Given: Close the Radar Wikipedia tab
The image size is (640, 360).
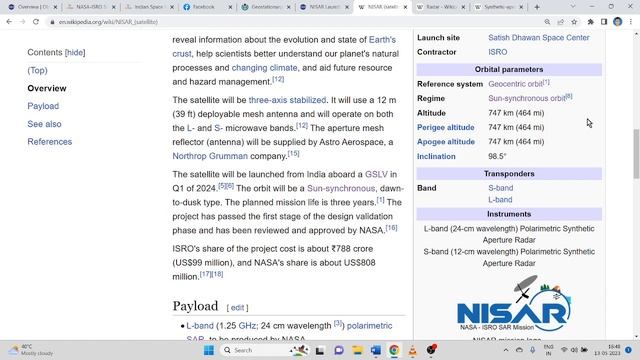Looking at the screenshot, I should (x=463, y=7).
